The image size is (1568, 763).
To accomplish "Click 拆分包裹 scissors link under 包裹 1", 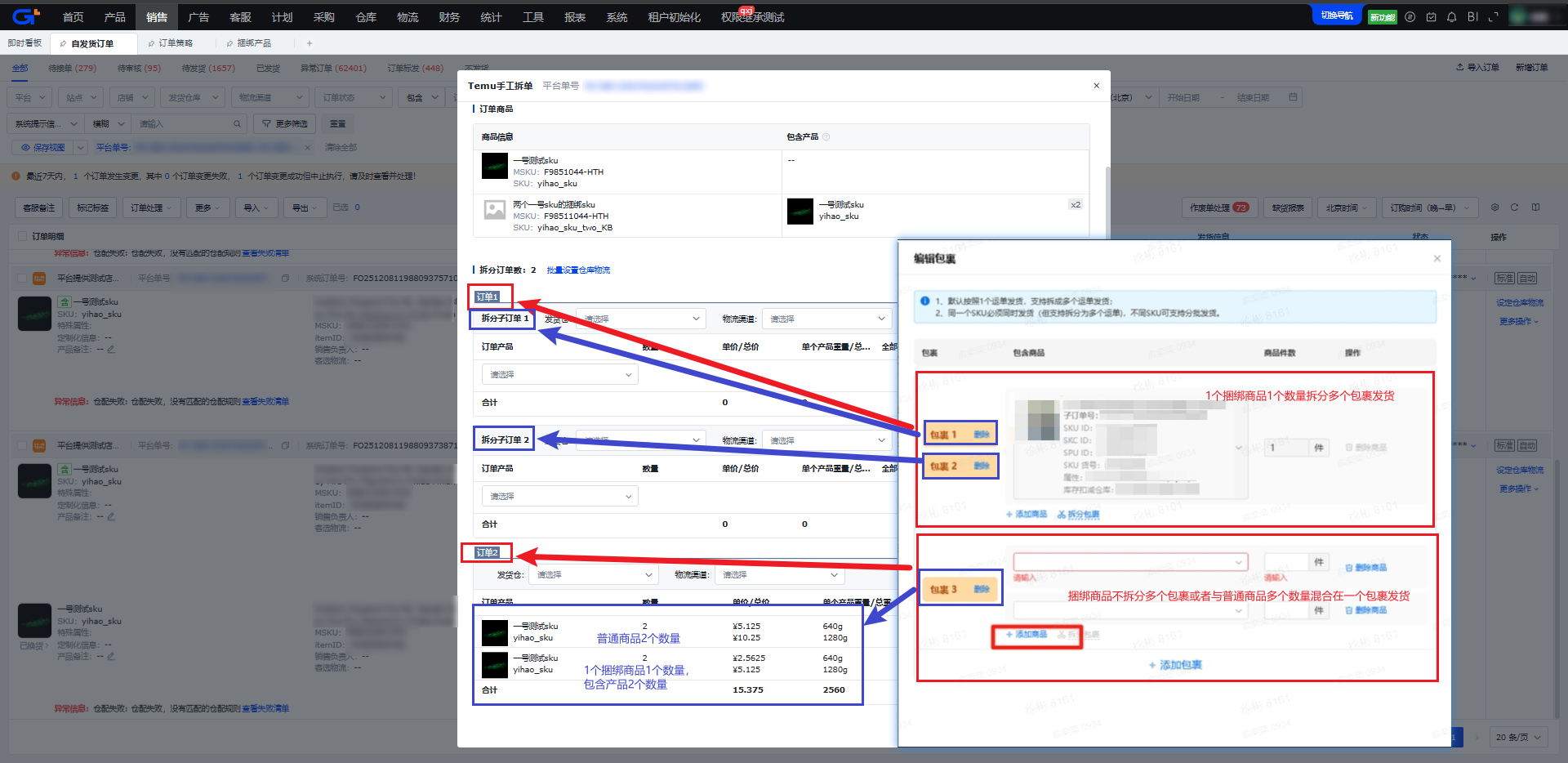I will (x=1078, y=515).
